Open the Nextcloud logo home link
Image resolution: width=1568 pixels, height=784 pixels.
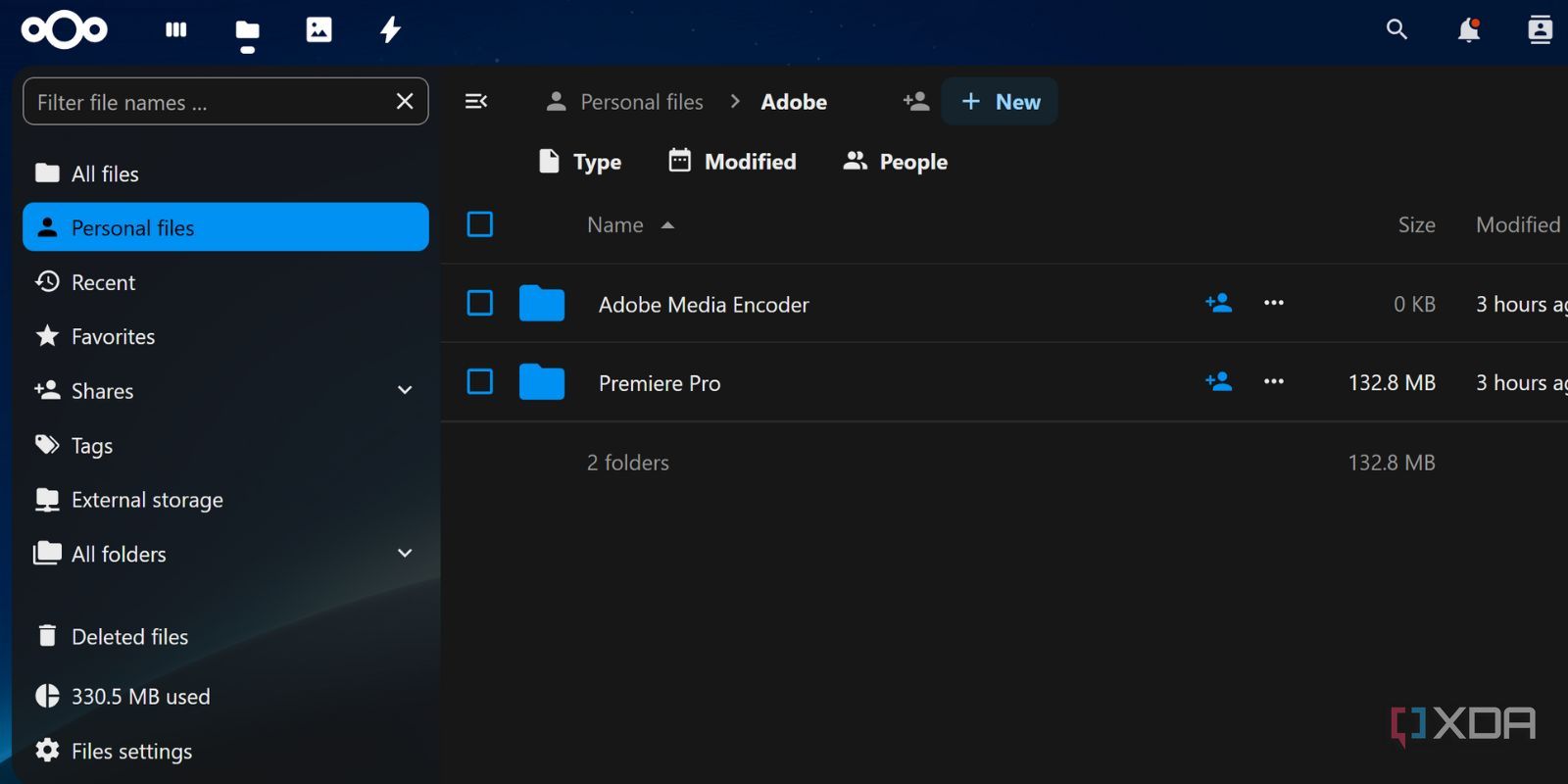[65, 30]
